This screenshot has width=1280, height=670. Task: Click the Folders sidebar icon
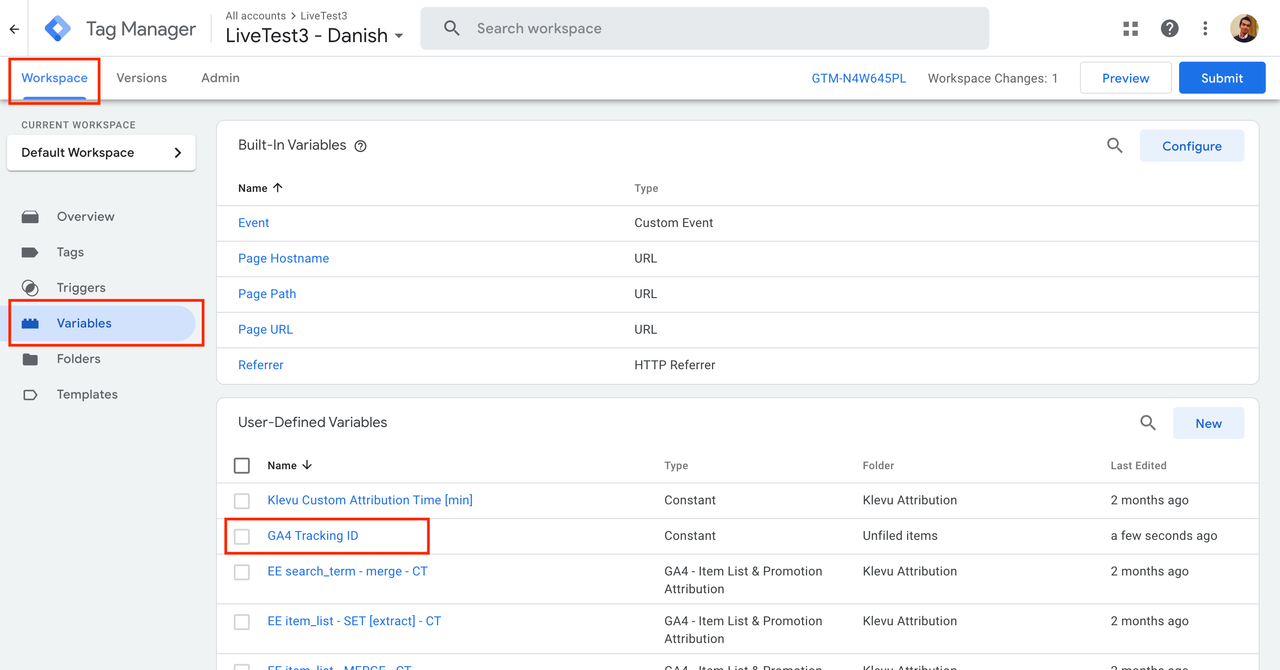(x=30, y=359)
